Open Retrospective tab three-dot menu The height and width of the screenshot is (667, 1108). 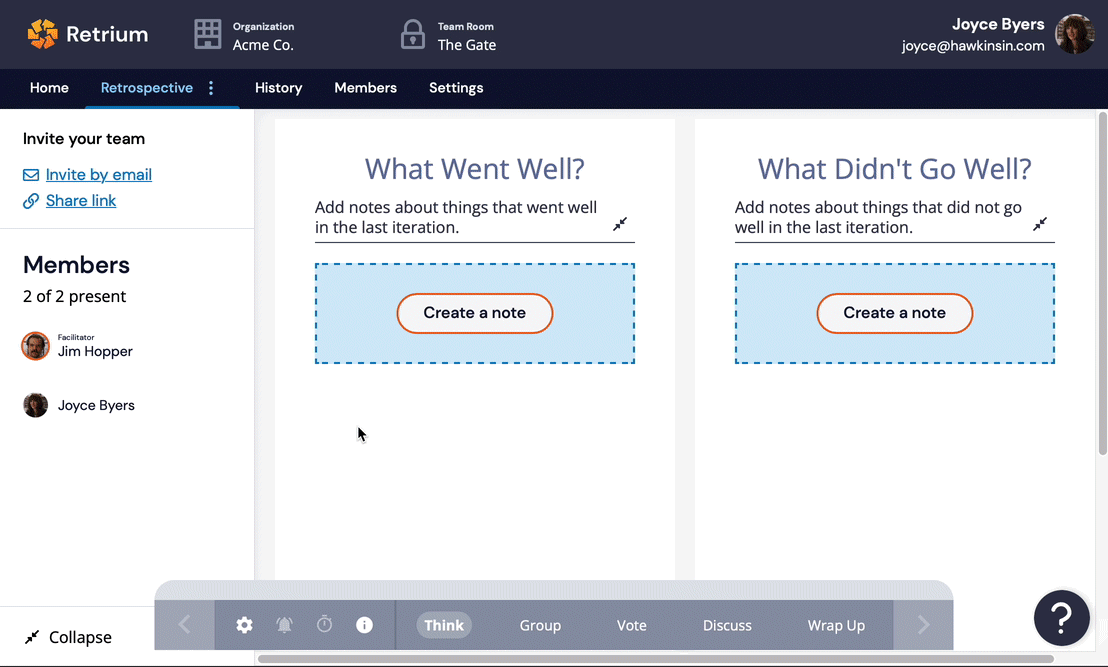click(211, 88)
